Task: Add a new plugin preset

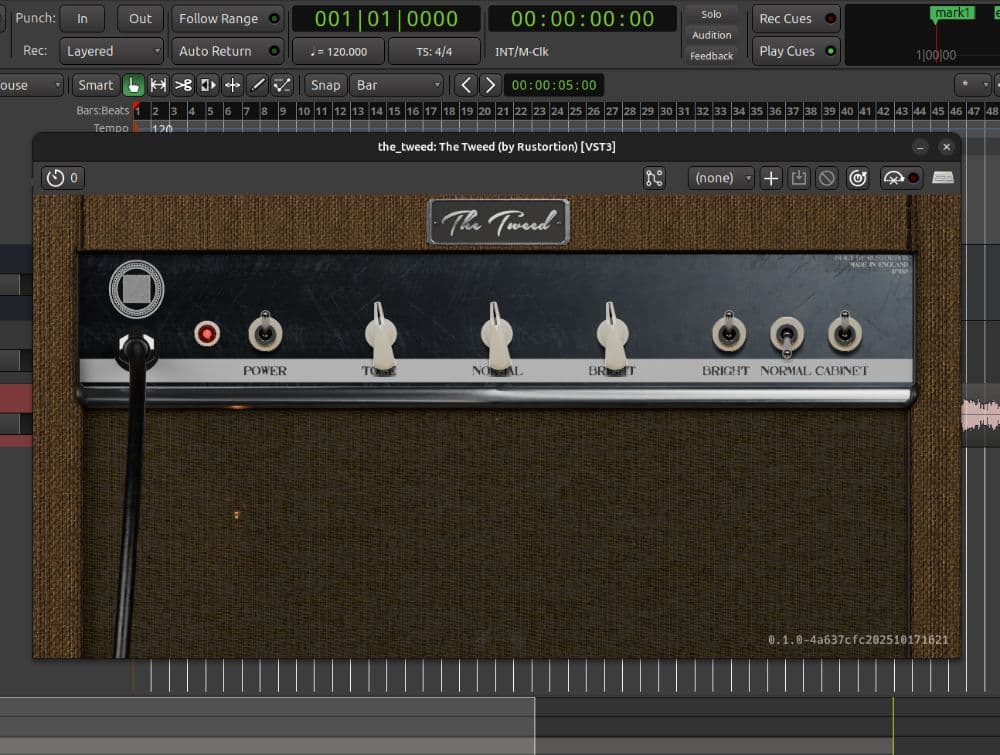Action: tap(770, 178)
